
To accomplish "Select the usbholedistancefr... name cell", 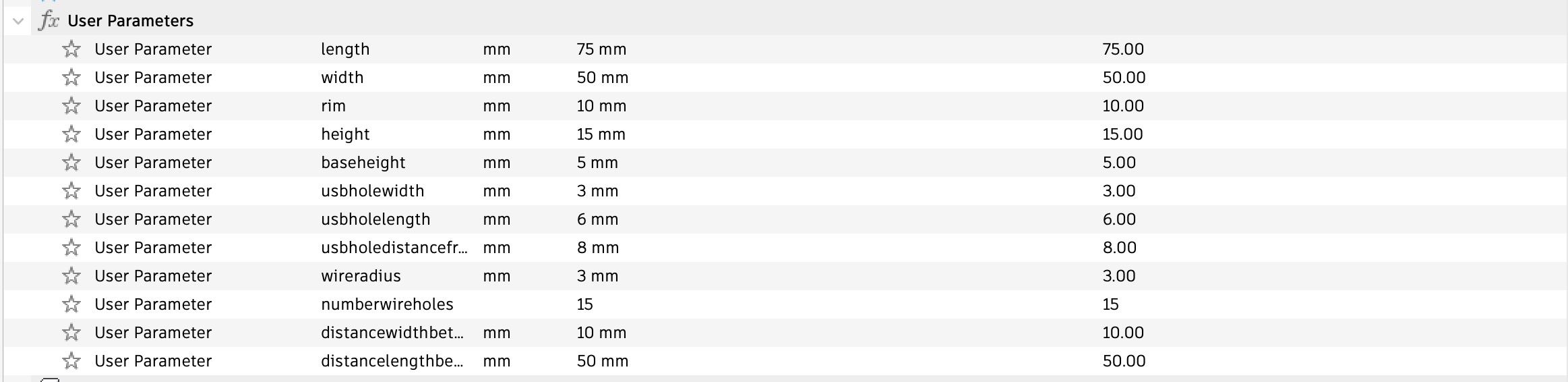I will click(394, 248).
